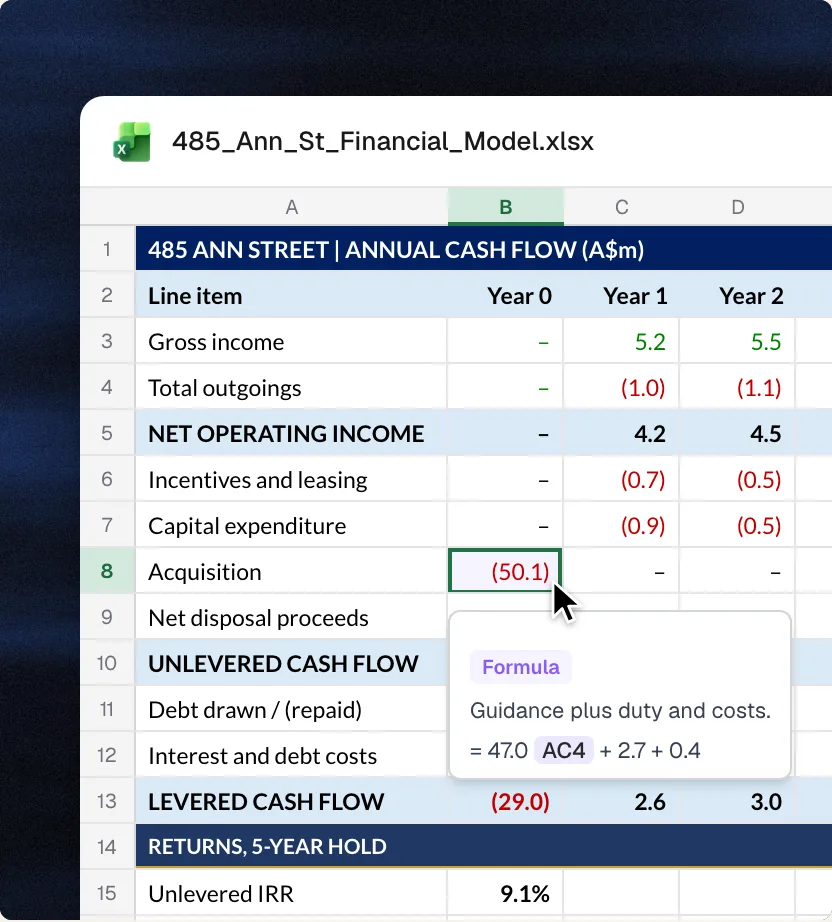Image resolution: width=832 pixels, height=922 pixels.
Task: Select row 4 header
Action: [107, 387]
